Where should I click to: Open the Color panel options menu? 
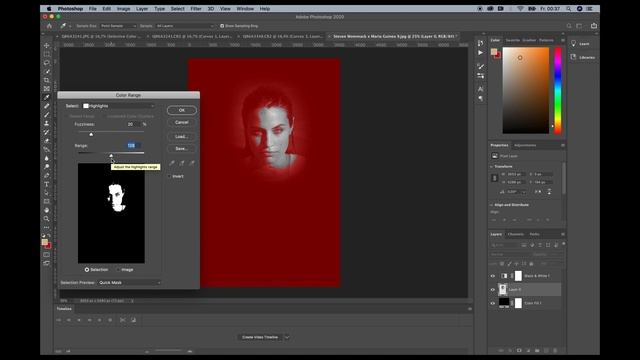pos(563,40)
